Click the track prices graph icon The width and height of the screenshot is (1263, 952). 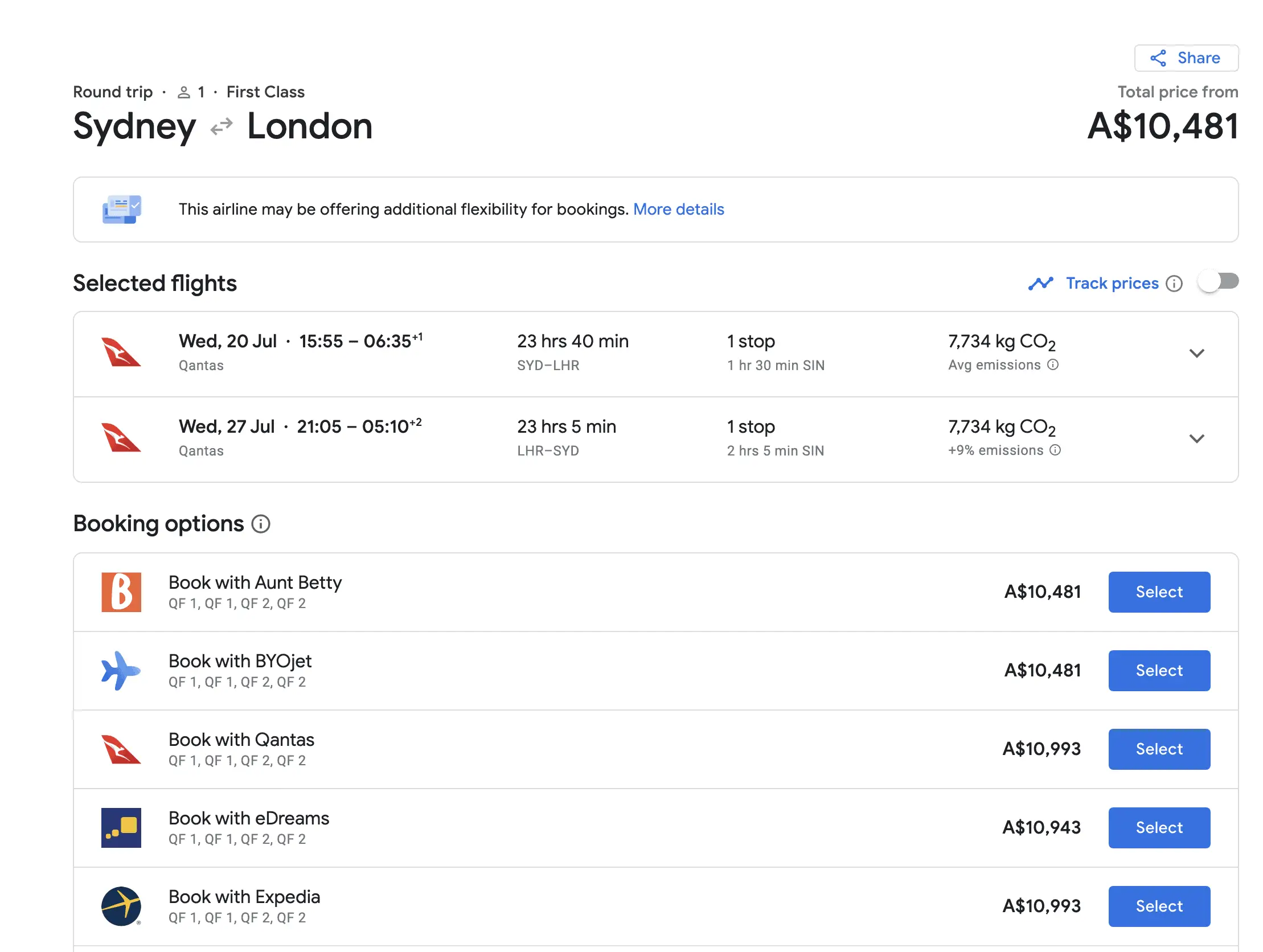click(x=1040, y=283)
